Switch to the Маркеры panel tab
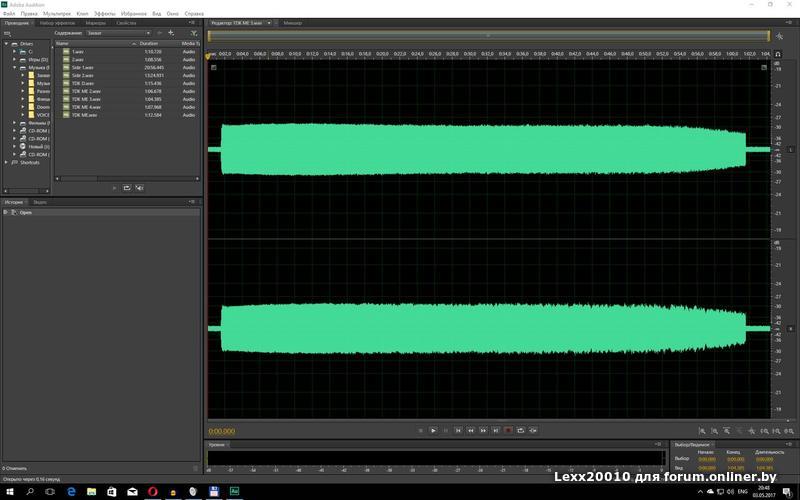 click(x=96, y=22)
